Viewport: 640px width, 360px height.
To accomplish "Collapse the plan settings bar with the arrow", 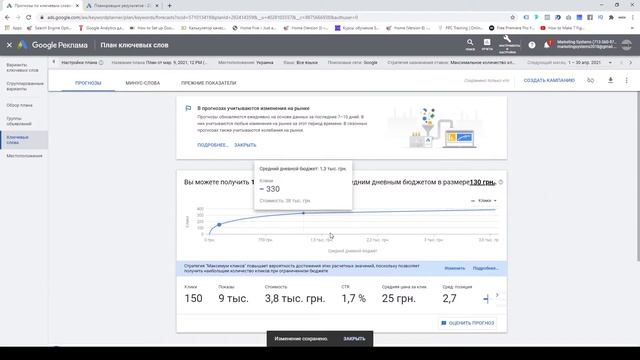I will tap(53, 62).
